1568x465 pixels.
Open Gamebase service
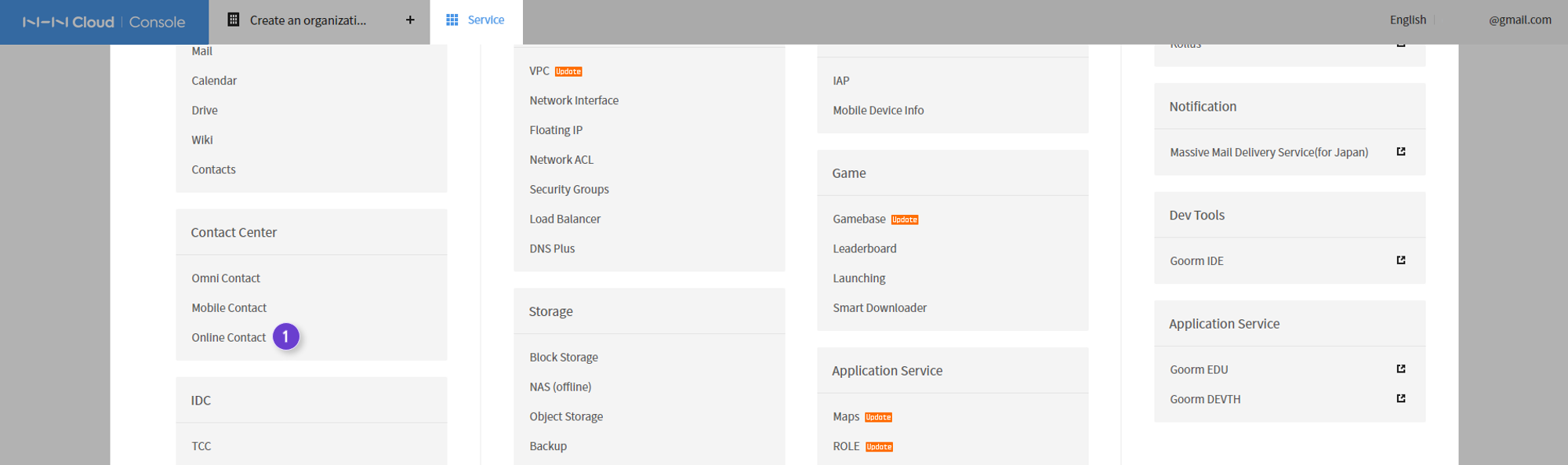pos(859,220)
